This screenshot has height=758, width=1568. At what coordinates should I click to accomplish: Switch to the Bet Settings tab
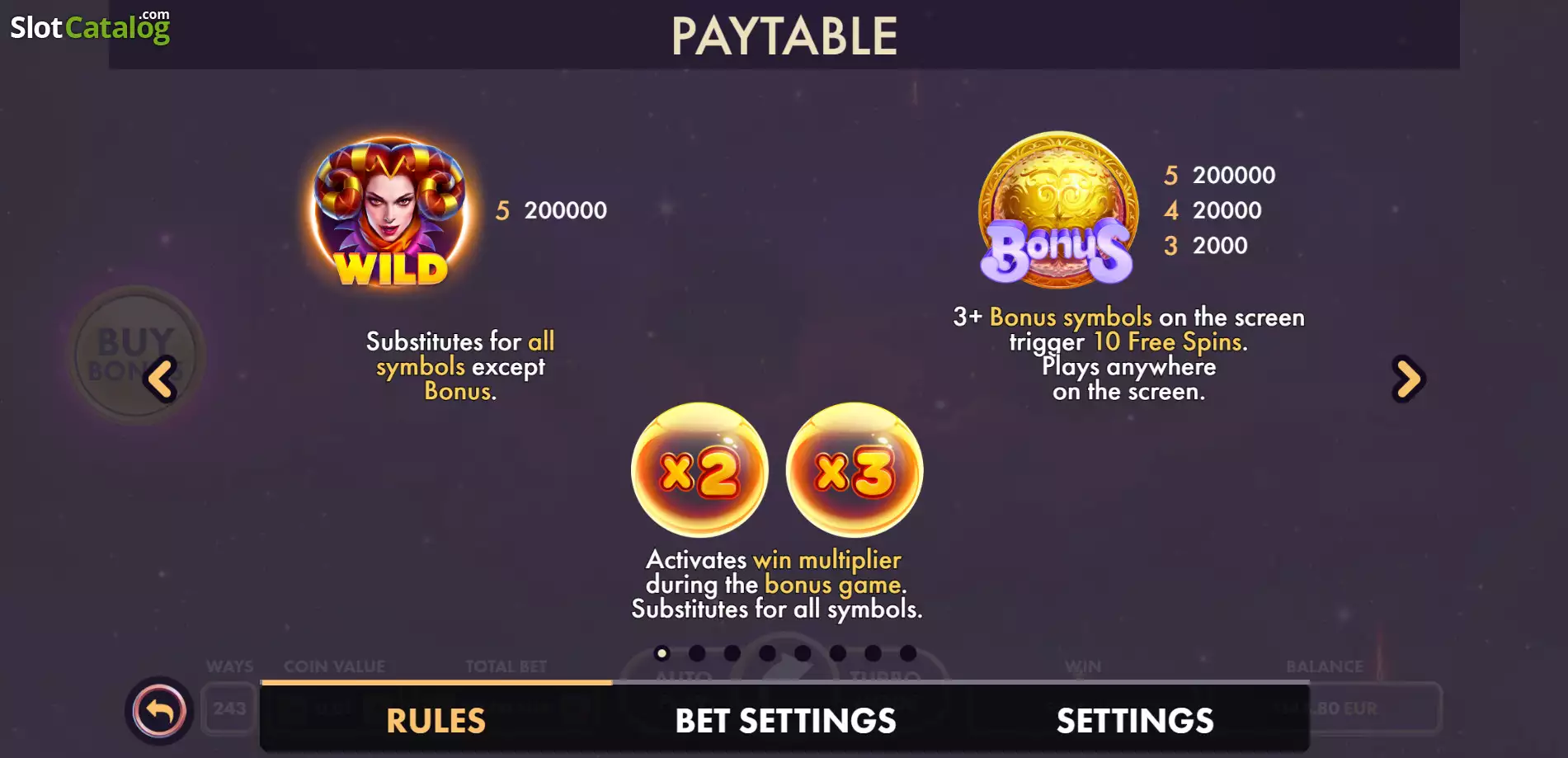(785, 718)
